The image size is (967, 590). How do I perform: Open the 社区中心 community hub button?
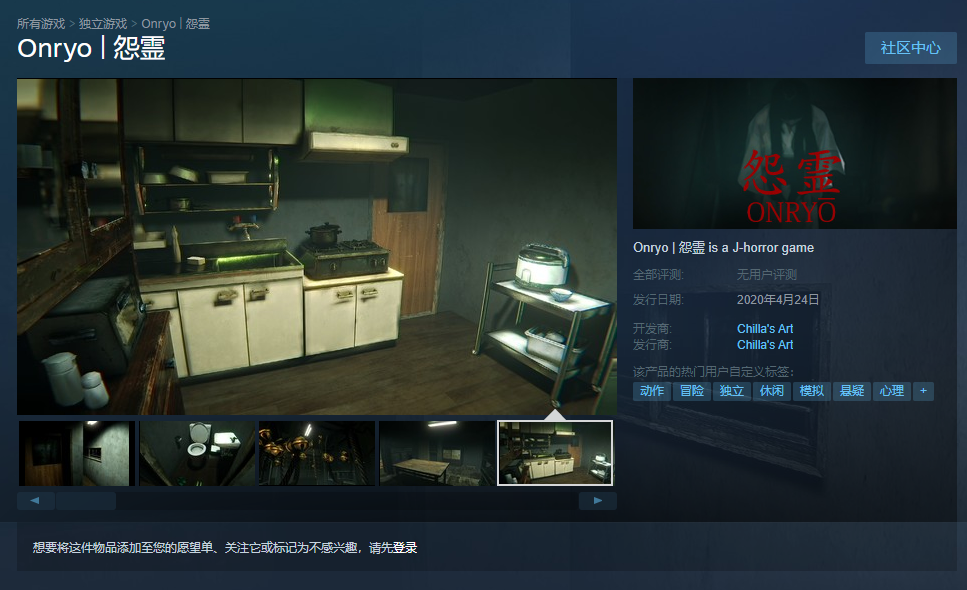[x=910, y=48]
